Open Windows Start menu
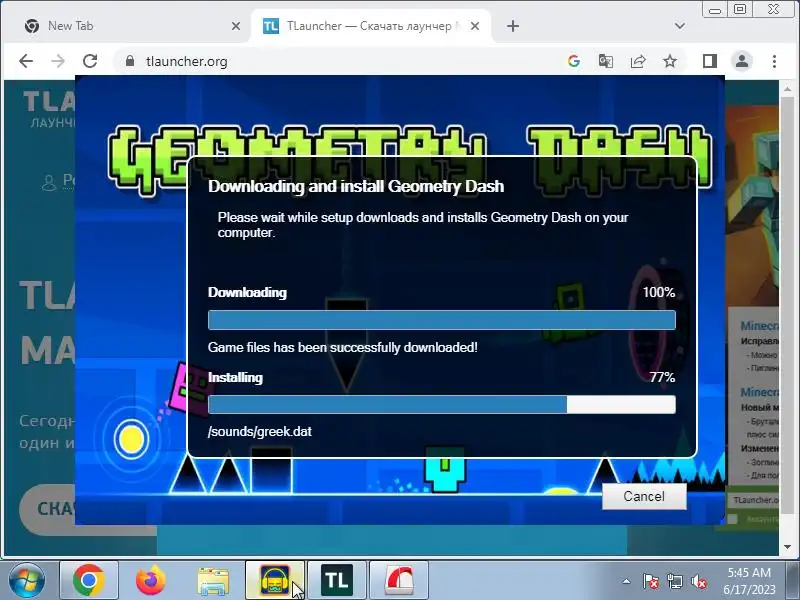 click(26, 580)
